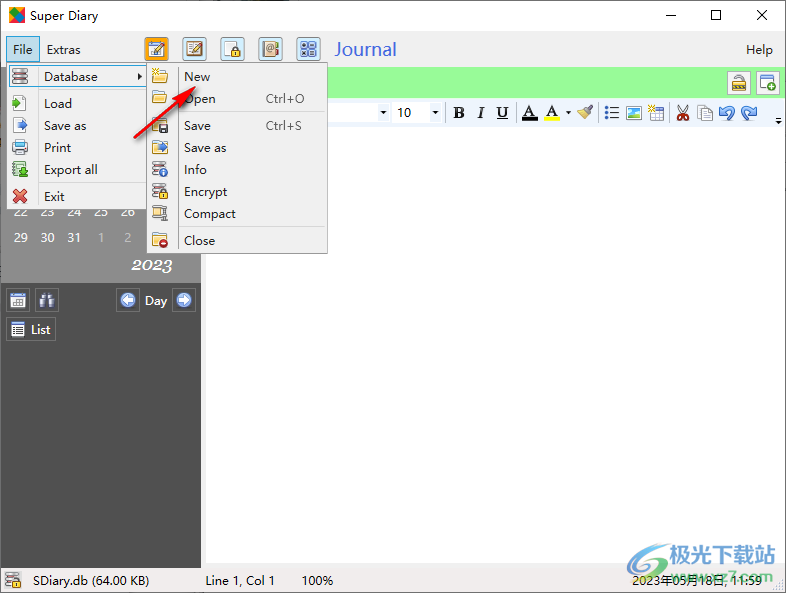
Task: Expand the Database submenu
Action: (78, 77)
